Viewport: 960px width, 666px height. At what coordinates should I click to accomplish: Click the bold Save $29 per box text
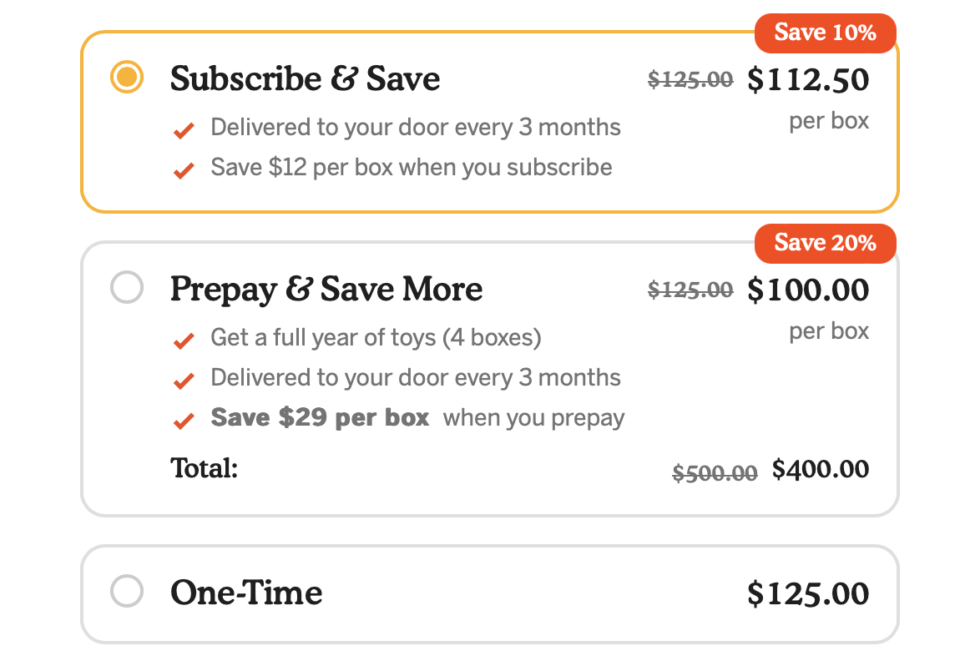[x=320, y=418]
